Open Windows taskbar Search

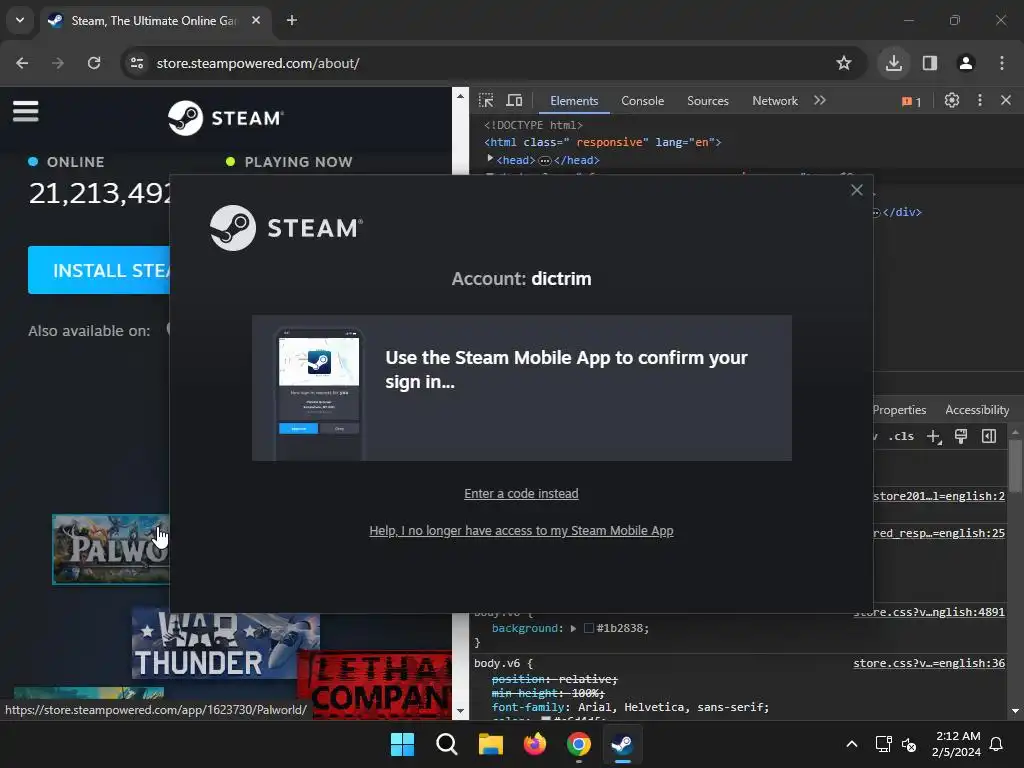[447, 744]
